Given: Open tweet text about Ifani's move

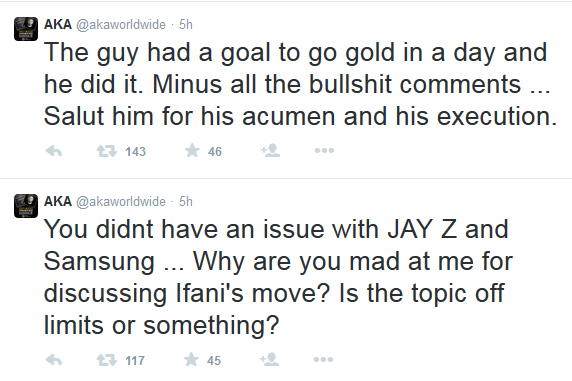Looking at the screenshot, I should click(x=278, y=277).
